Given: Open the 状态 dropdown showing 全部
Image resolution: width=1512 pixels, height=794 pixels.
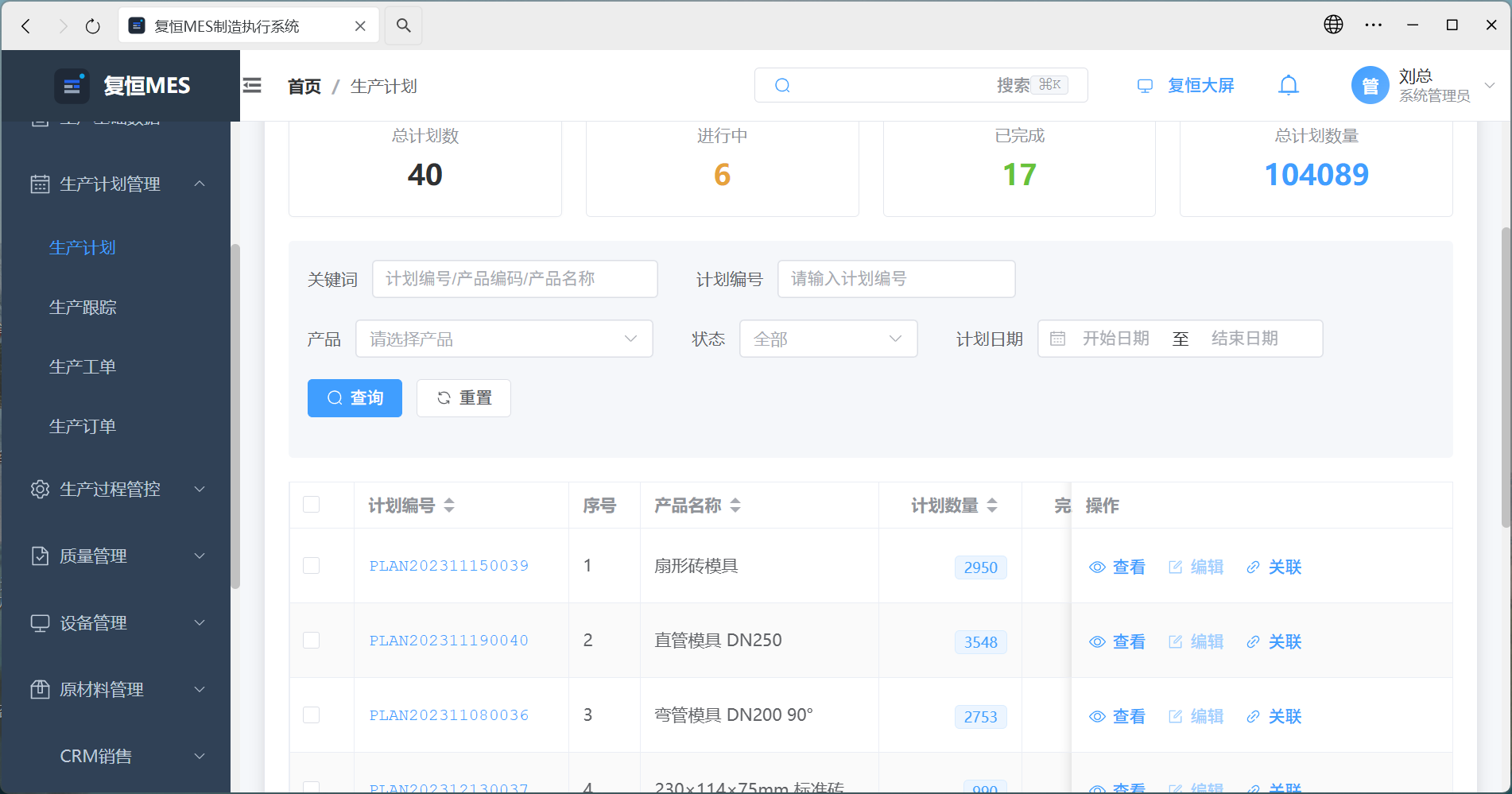Looking at the screenshot, I should (x=828, y=339).
